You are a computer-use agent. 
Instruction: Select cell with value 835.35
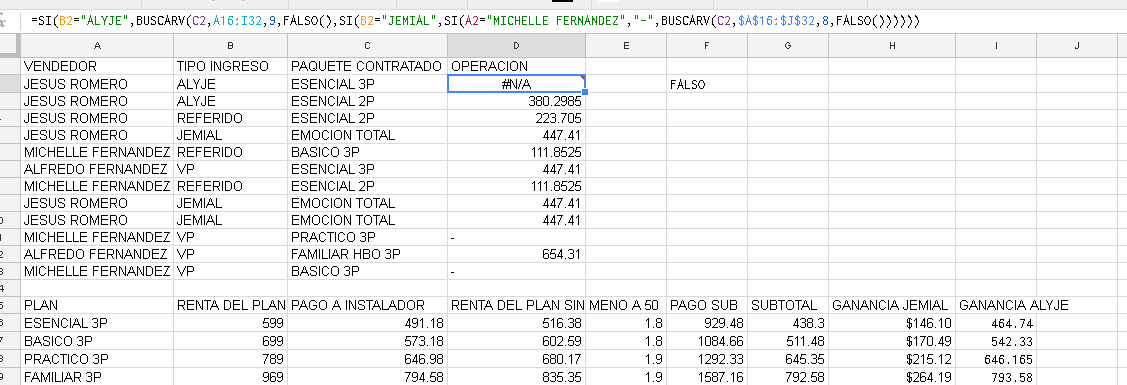pos(516,376)
